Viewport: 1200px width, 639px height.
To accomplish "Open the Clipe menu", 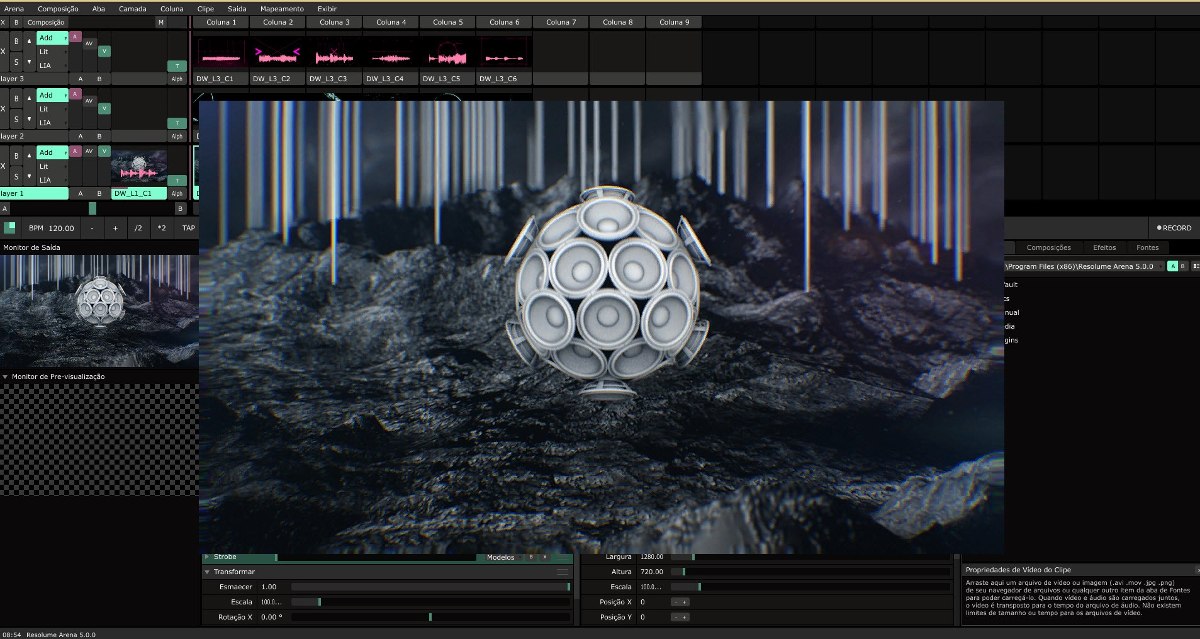I will (206, 8).
